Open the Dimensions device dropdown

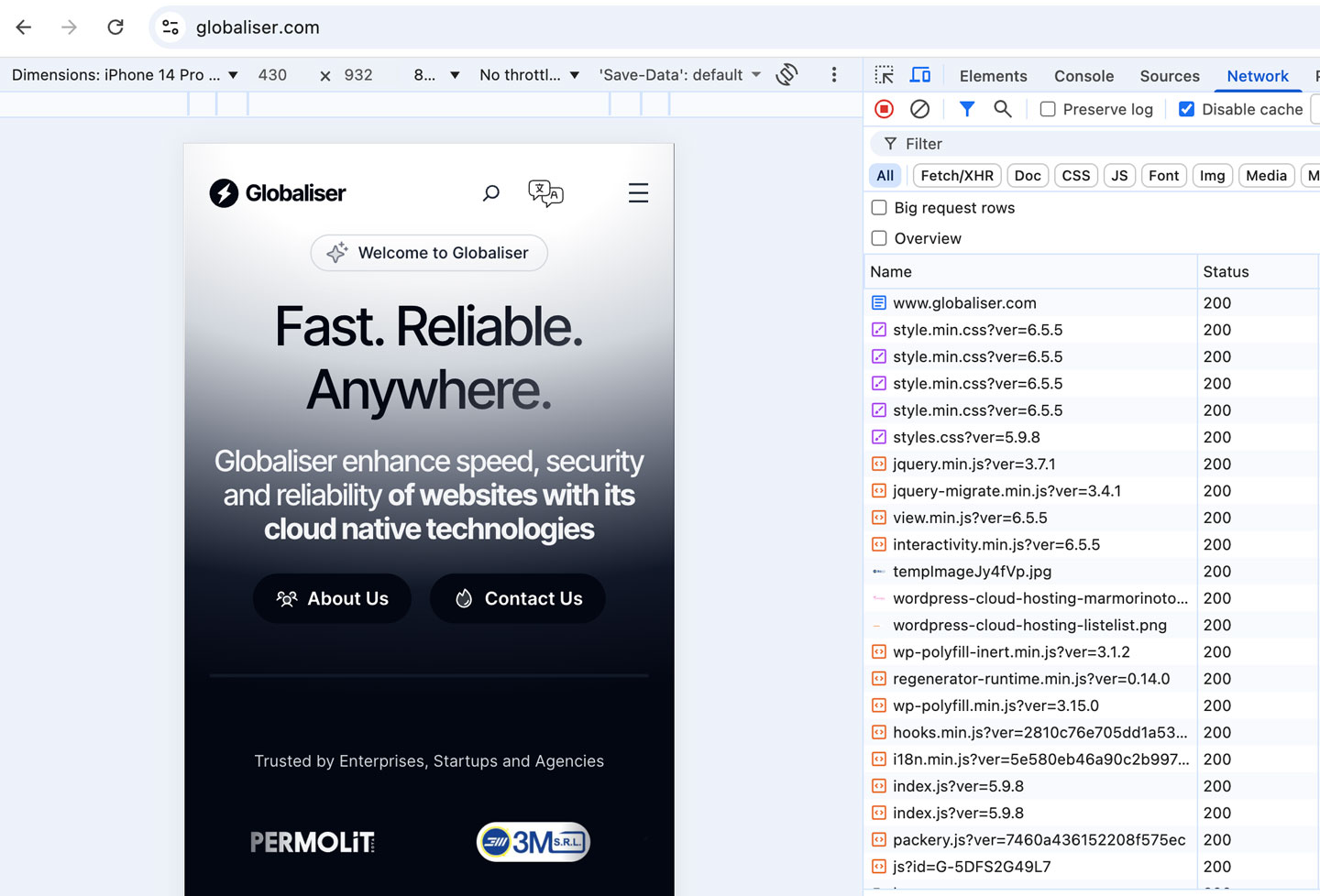coord(125,75)
